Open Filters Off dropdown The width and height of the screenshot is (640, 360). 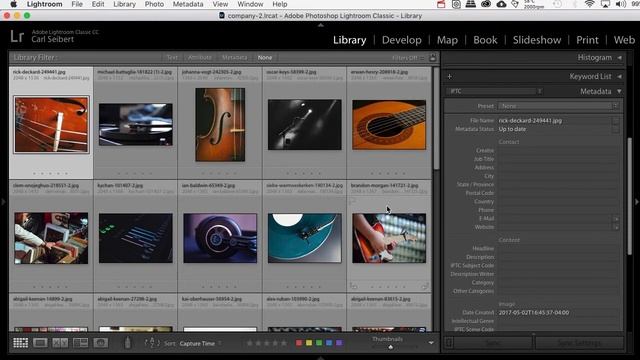(408, 58)
